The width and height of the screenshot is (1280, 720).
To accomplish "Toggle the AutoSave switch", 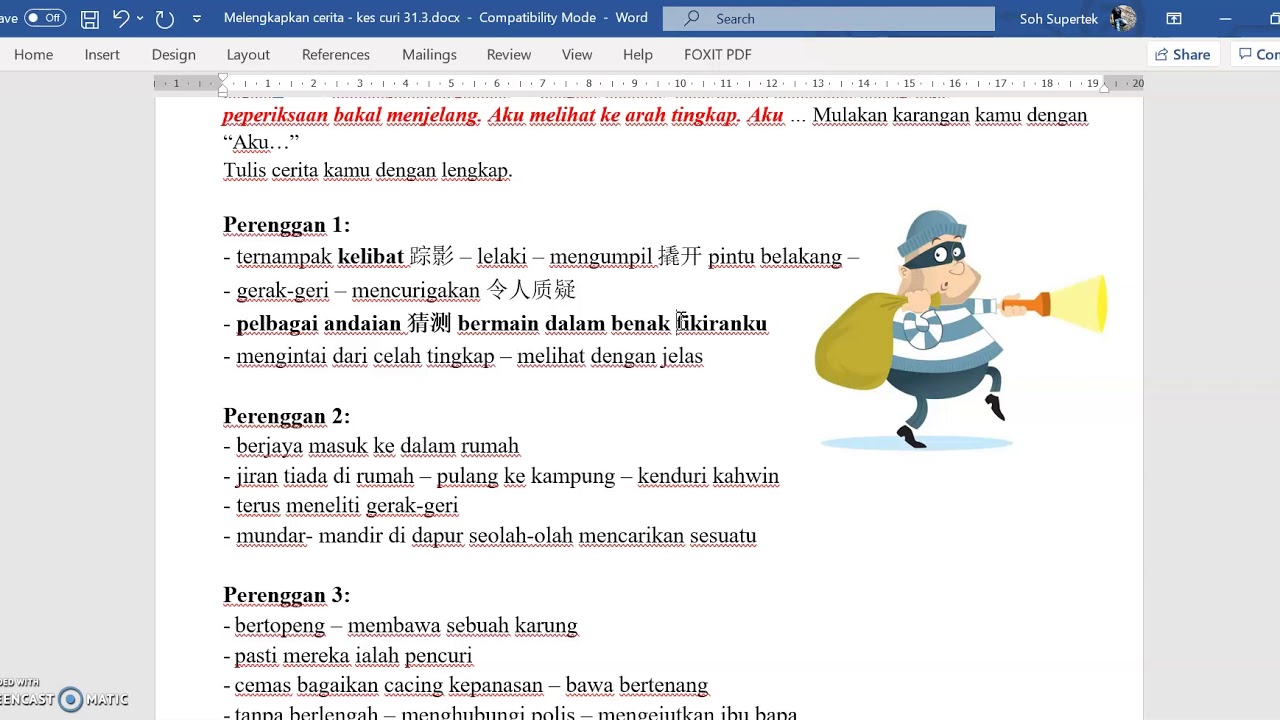I will click(x=45, y=18).
